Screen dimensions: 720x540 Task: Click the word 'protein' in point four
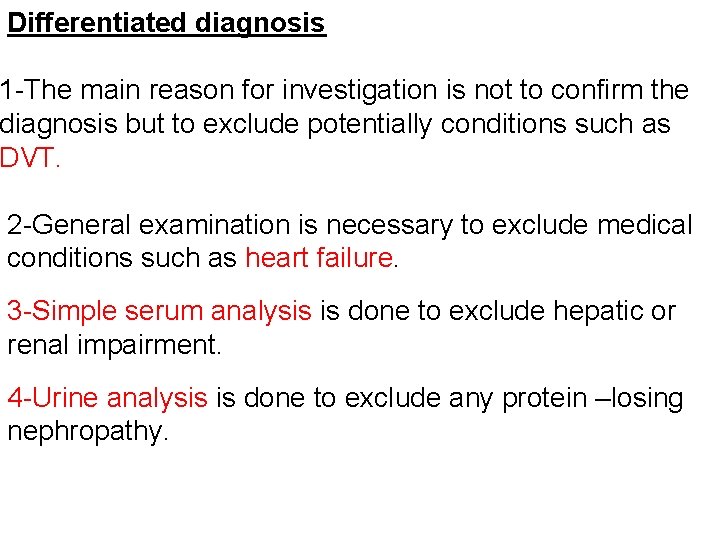coord(545,399)
